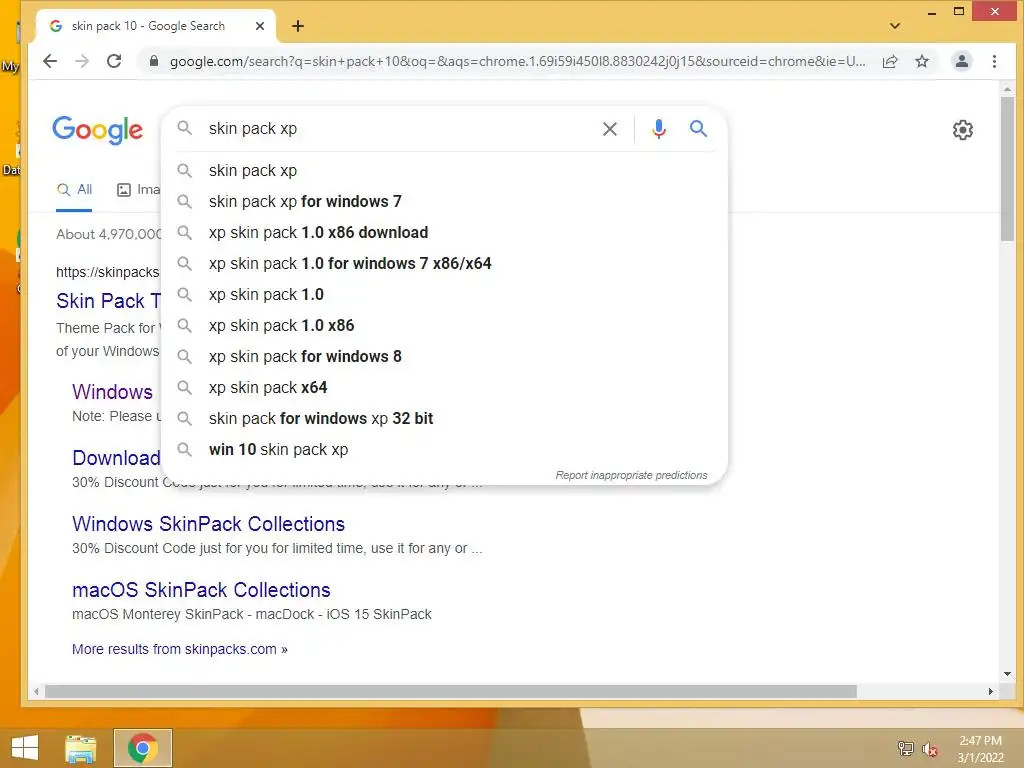Select suggestion 'skin pack xp'
1024x768 pixels.
tap(444, 170)
